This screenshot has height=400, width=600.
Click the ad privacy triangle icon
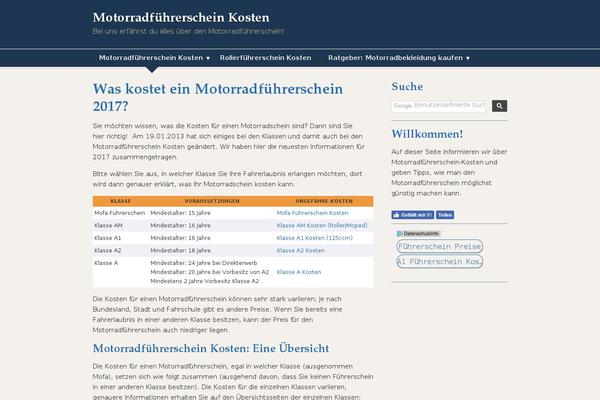pos(399,233)
